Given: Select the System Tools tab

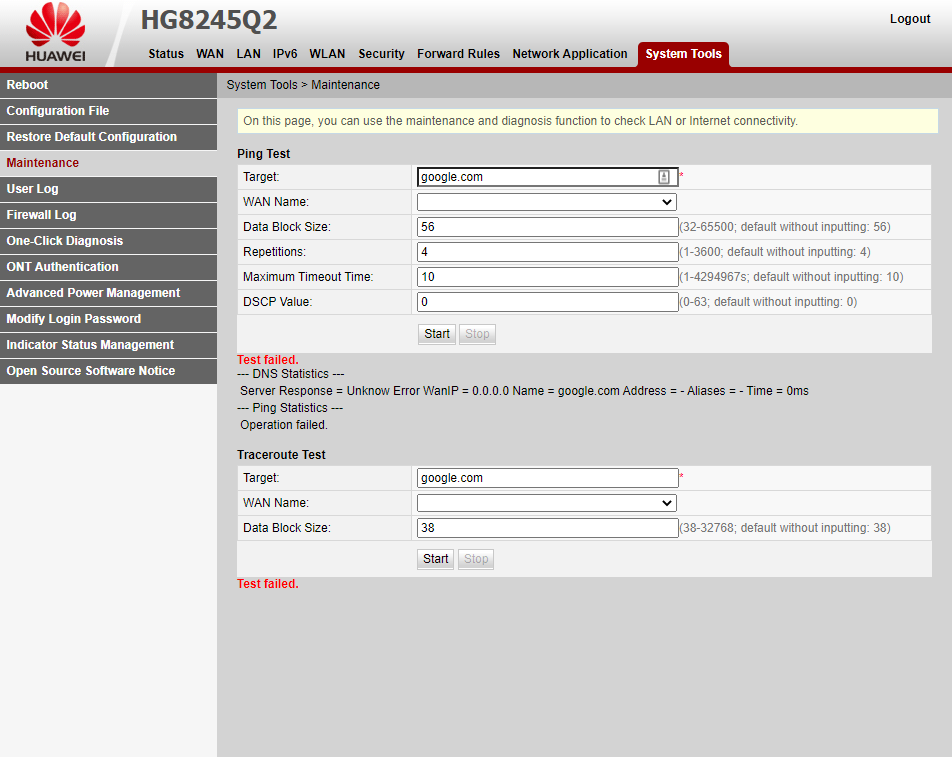Looking at the screenshot, I should click(x=683, y=54).
